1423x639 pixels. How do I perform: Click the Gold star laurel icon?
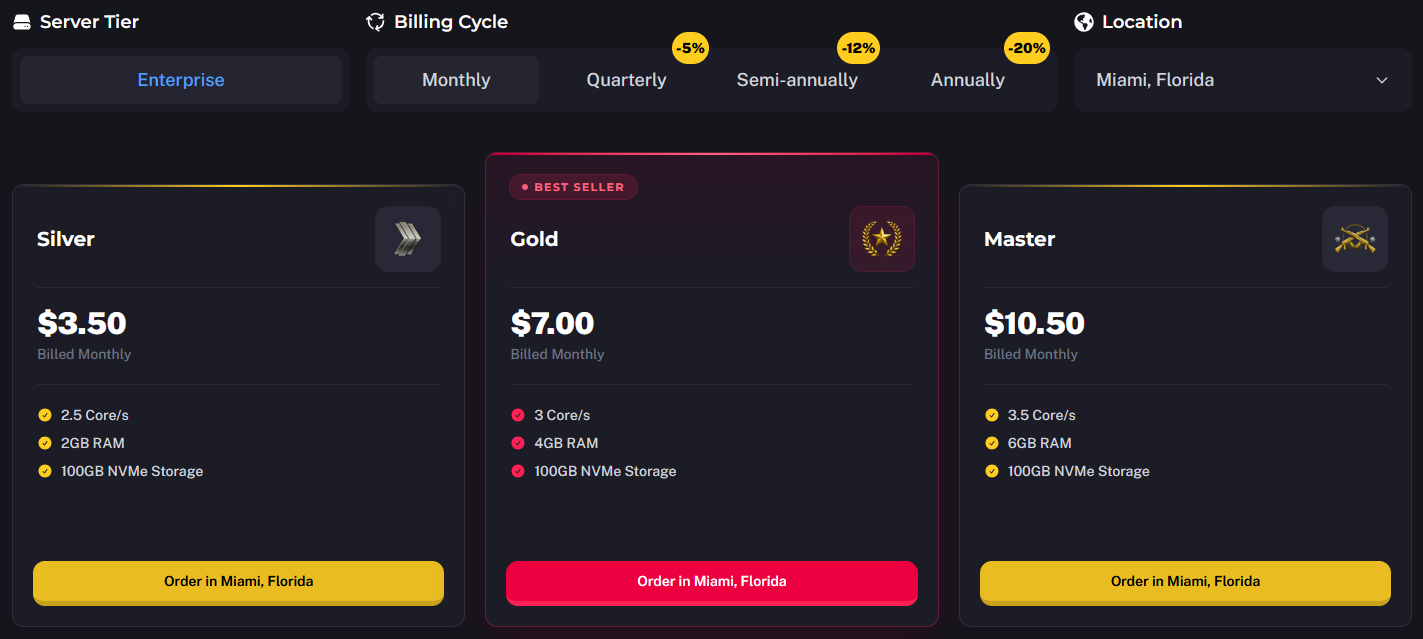(x=881, y=239)
